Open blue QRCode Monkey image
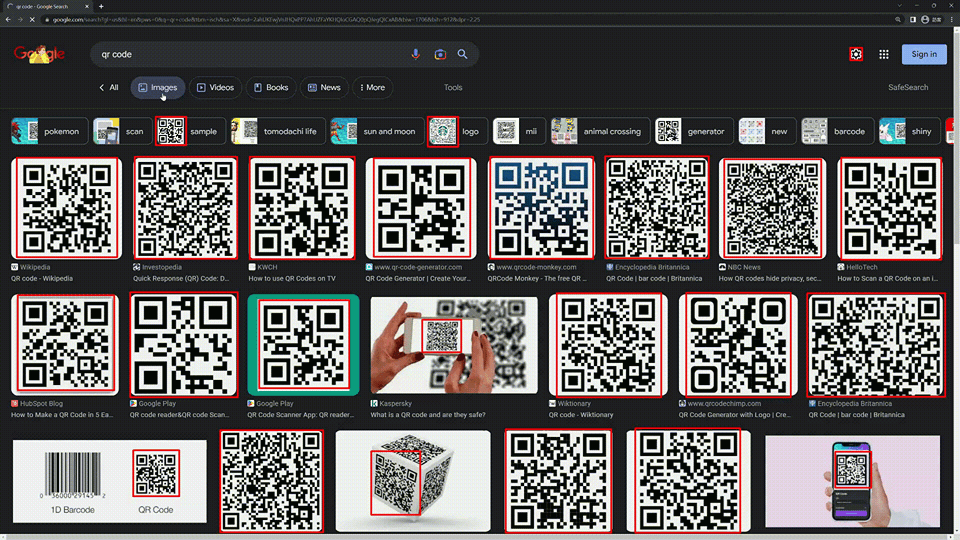The image size is (960, 540). [541, 208]
